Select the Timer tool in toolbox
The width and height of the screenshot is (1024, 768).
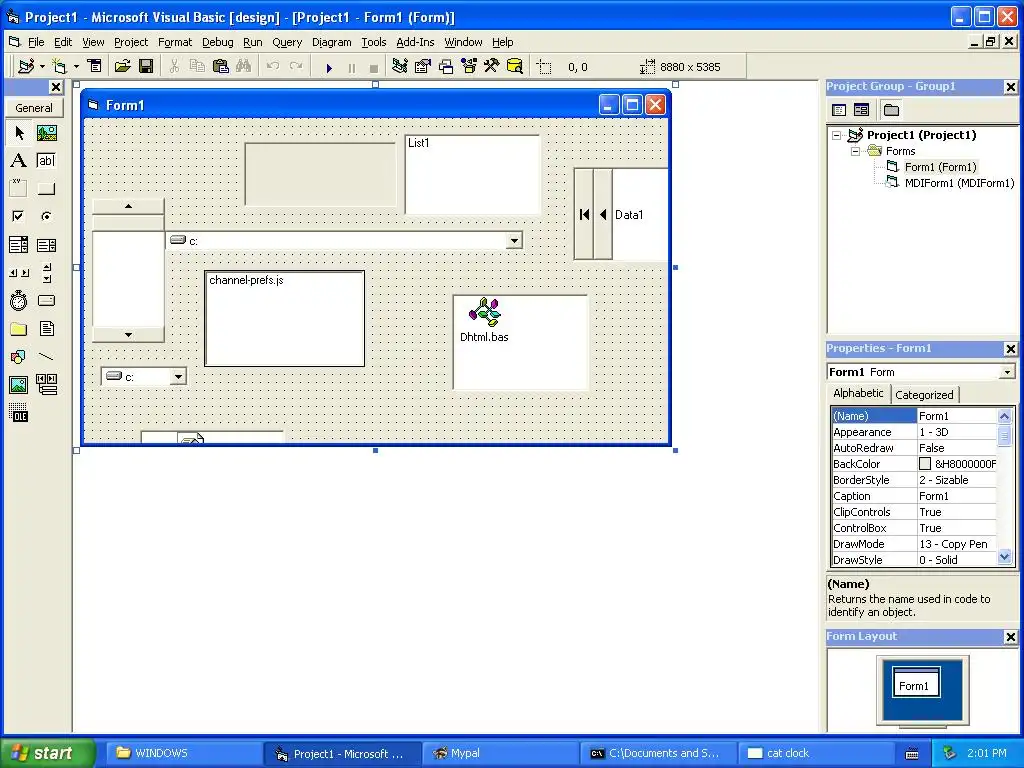click(x=19, y=300)
